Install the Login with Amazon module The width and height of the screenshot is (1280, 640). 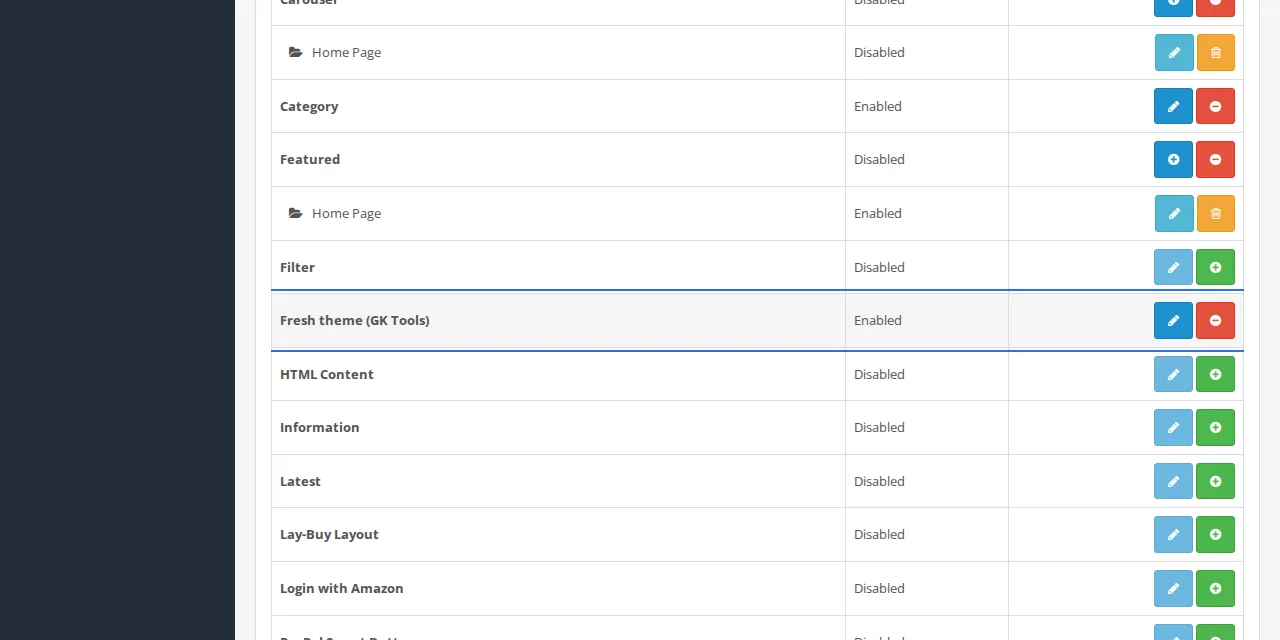point(1216,588)
